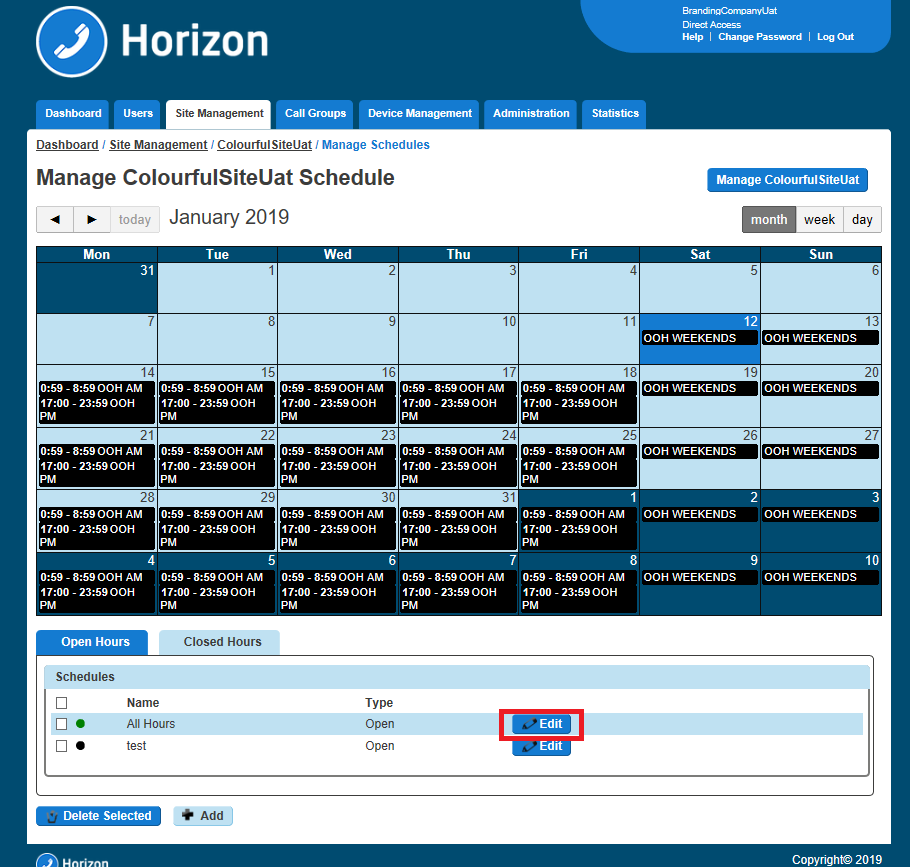The width and height of the screenshot is (910, 867).
Task: Click 17:00 - 23:59 OOH PM on Friday 25
Action: pyautogui.click(x=579, y=472)
